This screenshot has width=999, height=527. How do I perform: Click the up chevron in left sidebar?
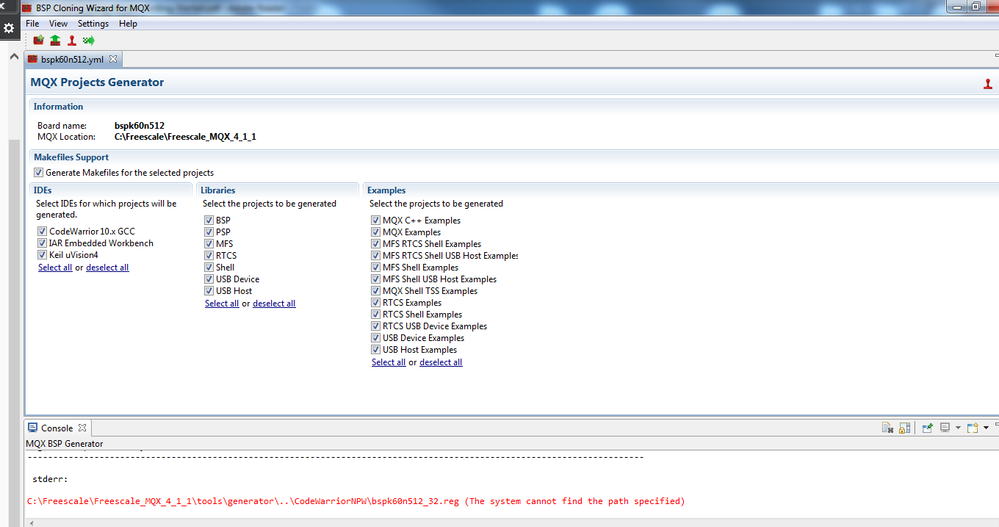pos(14,57)
